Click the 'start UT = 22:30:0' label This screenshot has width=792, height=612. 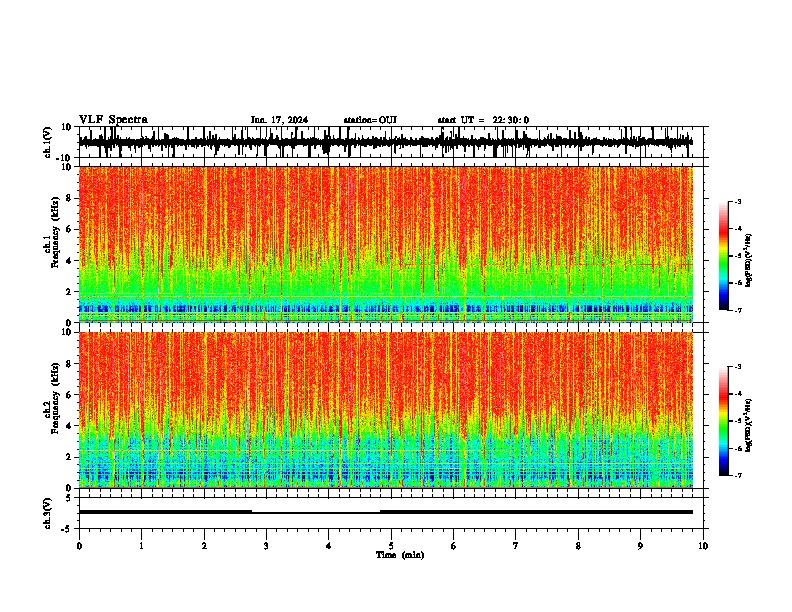point(483,120)
